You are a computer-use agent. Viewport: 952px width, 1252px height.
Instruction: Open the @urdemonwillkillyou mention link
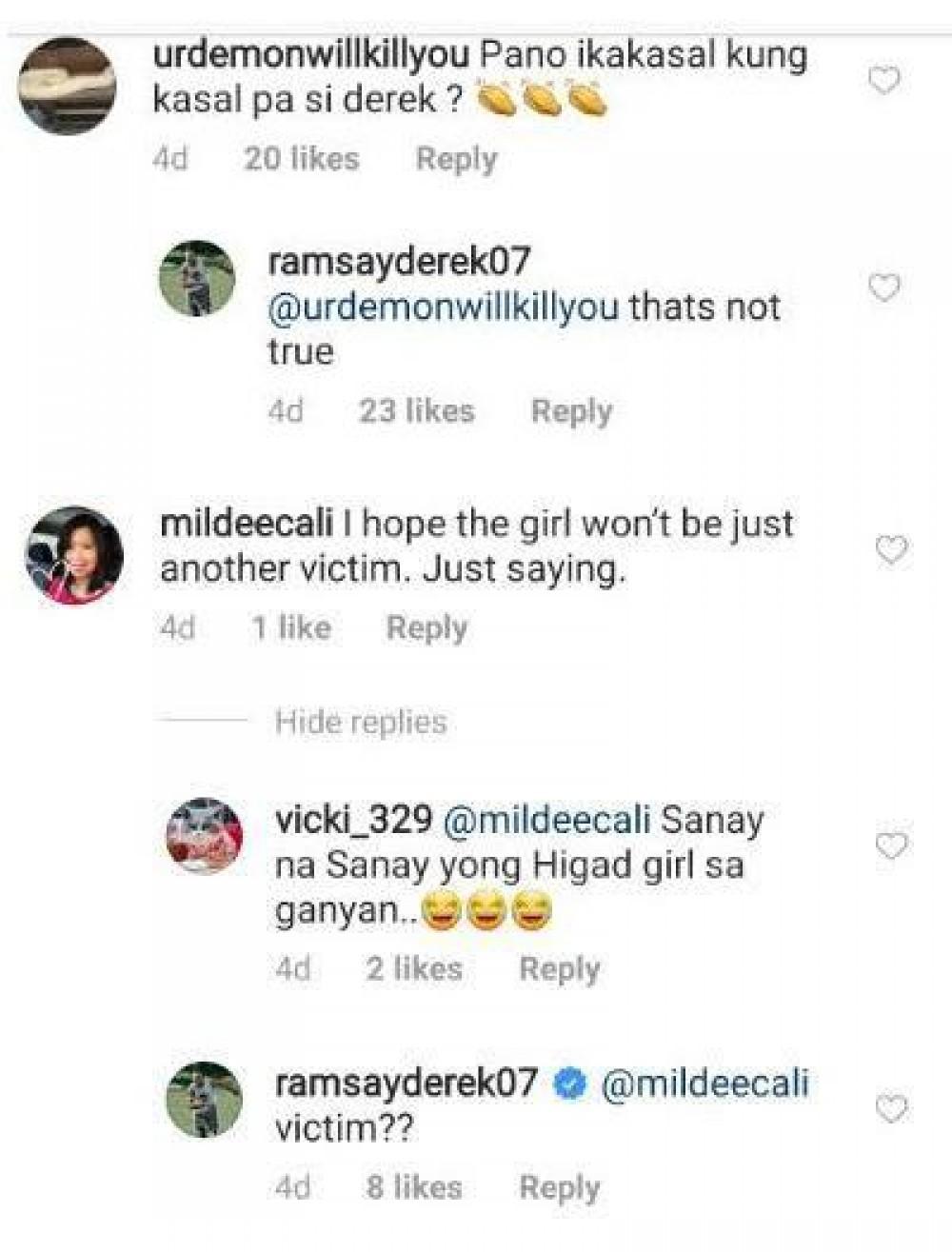coord(444,308)
